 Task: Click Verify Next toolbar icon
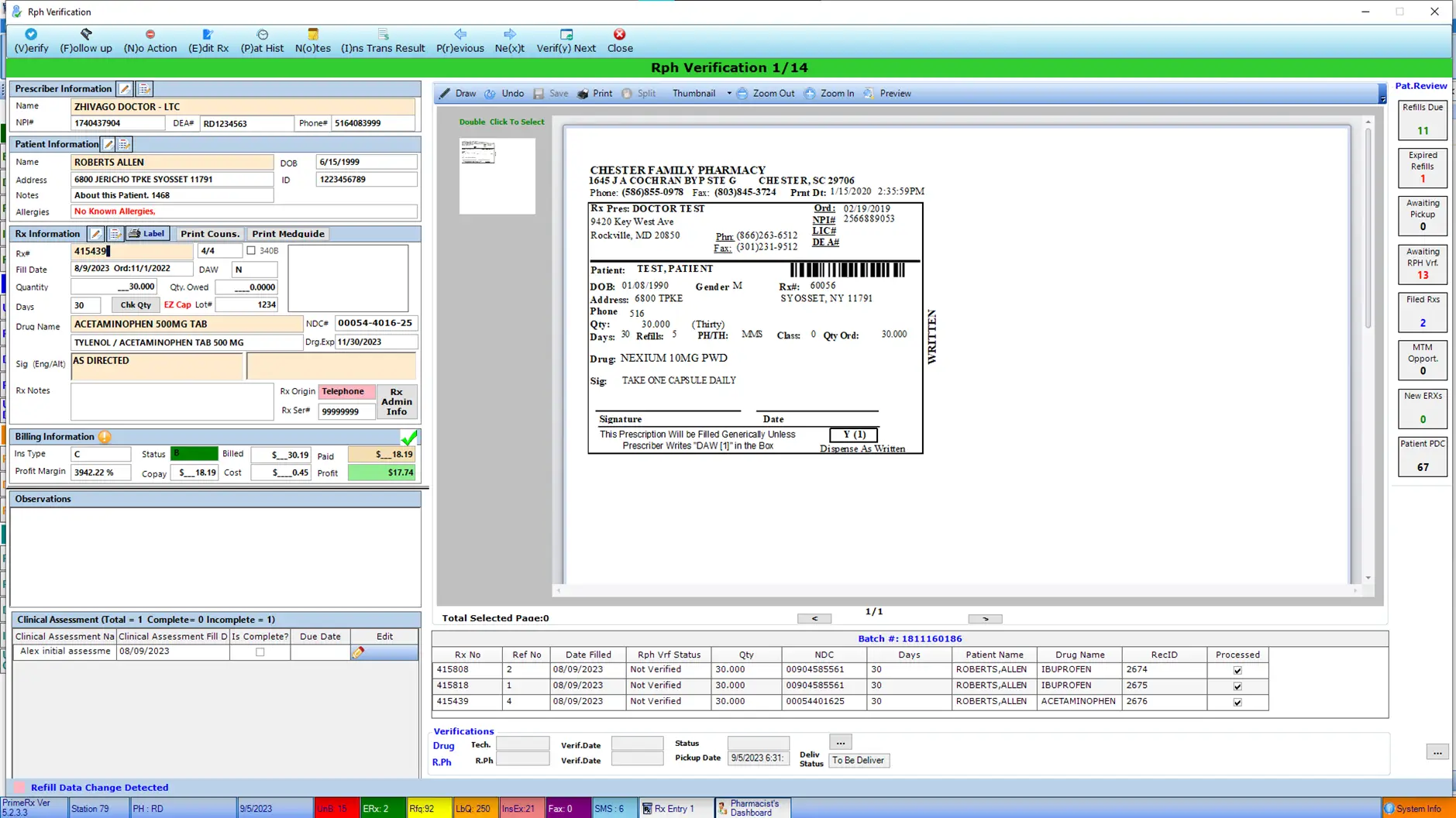[566, 40]
